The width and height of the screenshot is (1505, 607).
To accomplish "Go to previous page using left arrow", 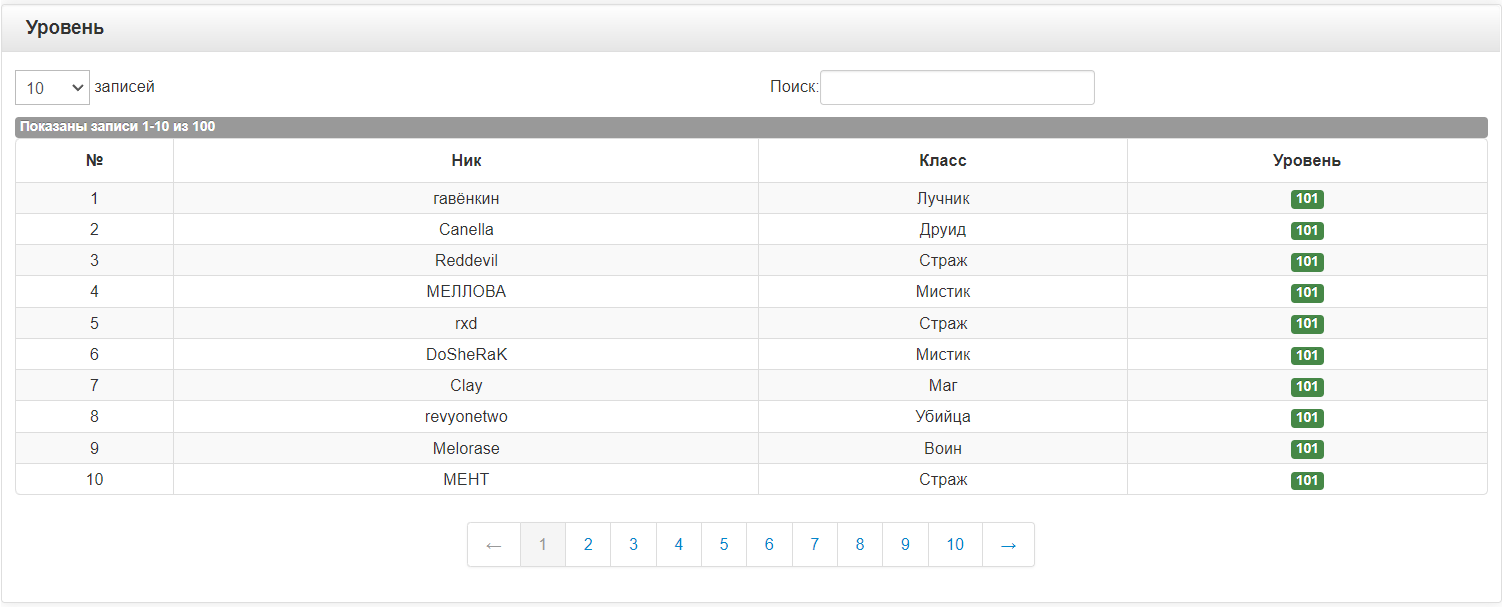I will (x=493, y=545).
